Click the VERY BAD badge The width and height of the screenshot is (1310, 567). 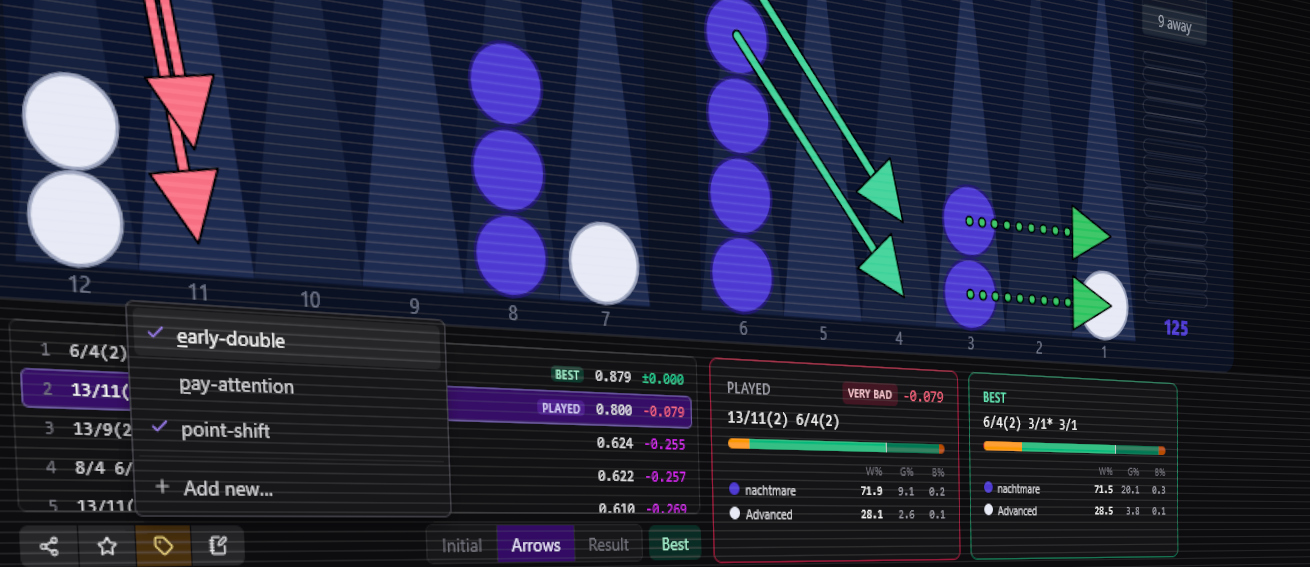[x=869, y=394]
